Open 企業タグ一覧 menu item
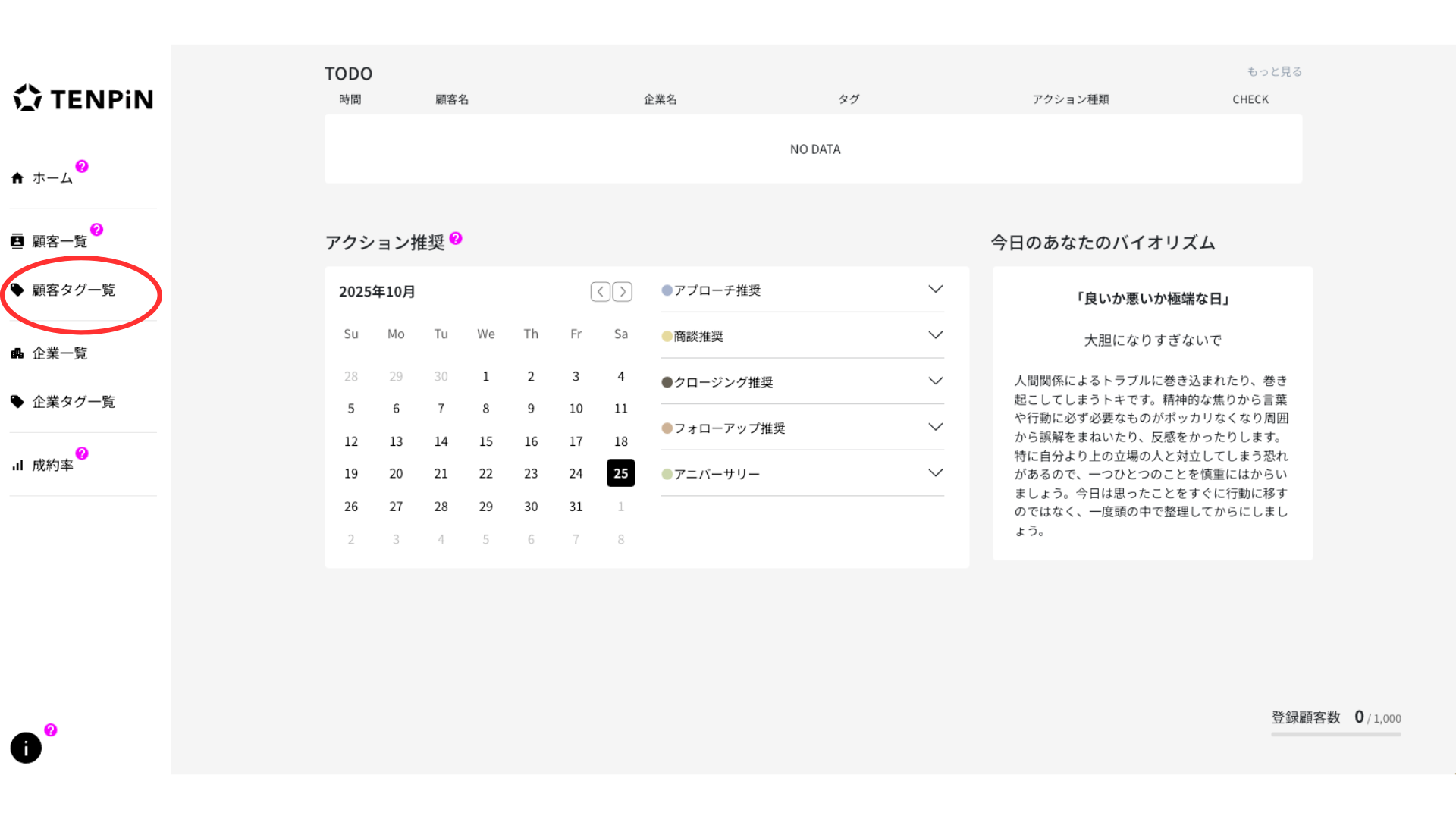The width and height of the screenshot is (1456, 819). click(73, 402)
